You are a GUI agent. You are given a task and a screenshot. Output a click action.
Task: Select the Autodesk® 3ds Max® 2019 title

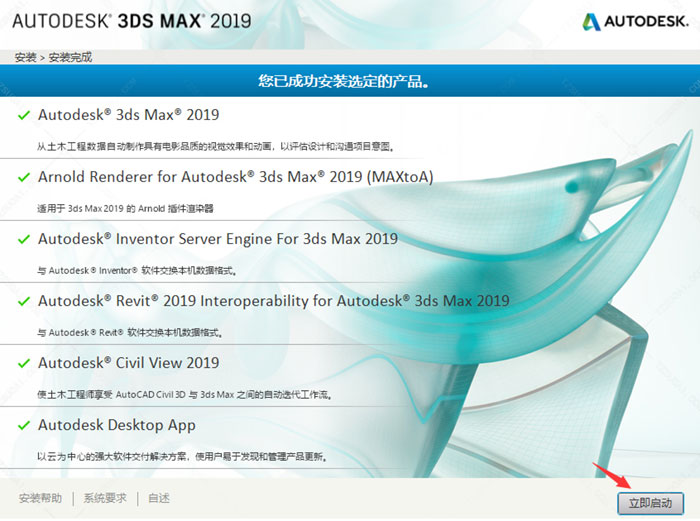point(129,115)
